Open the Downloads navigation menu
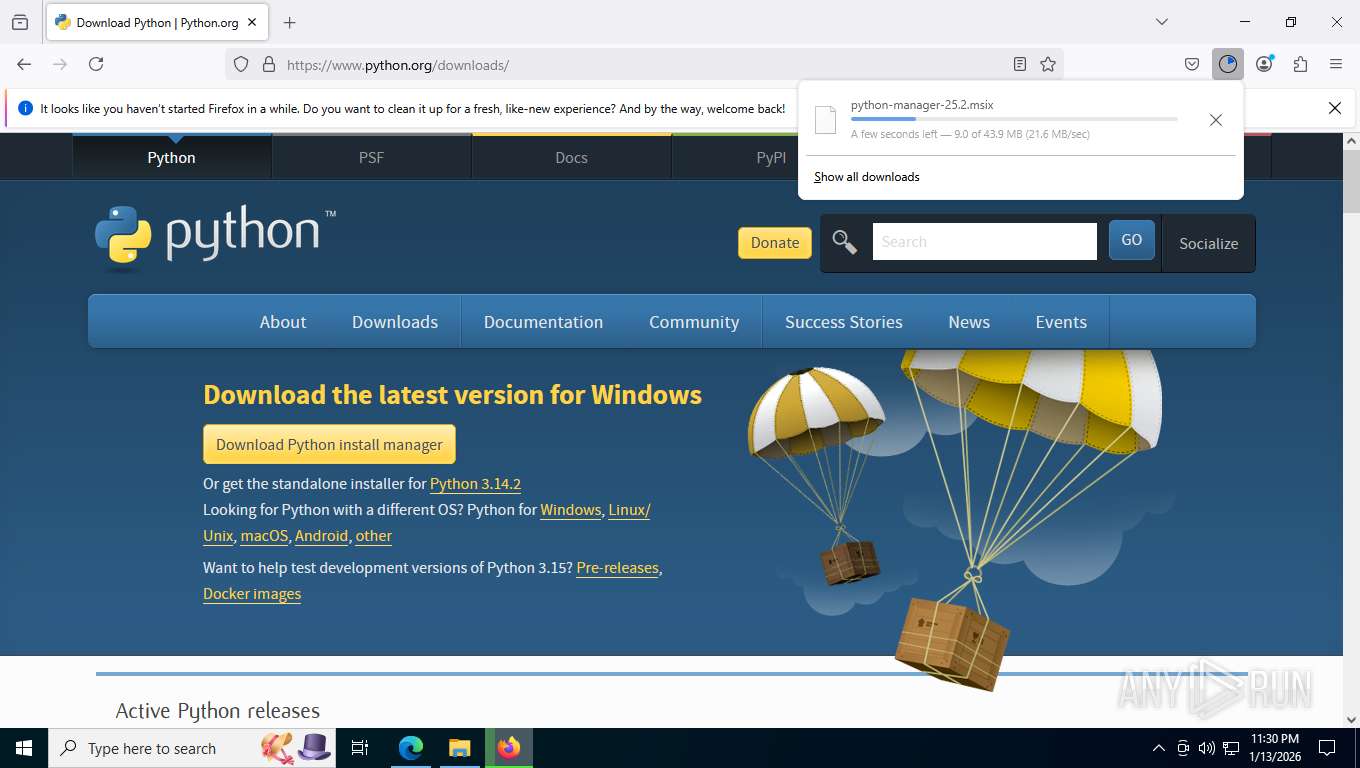 click(395, 322)
